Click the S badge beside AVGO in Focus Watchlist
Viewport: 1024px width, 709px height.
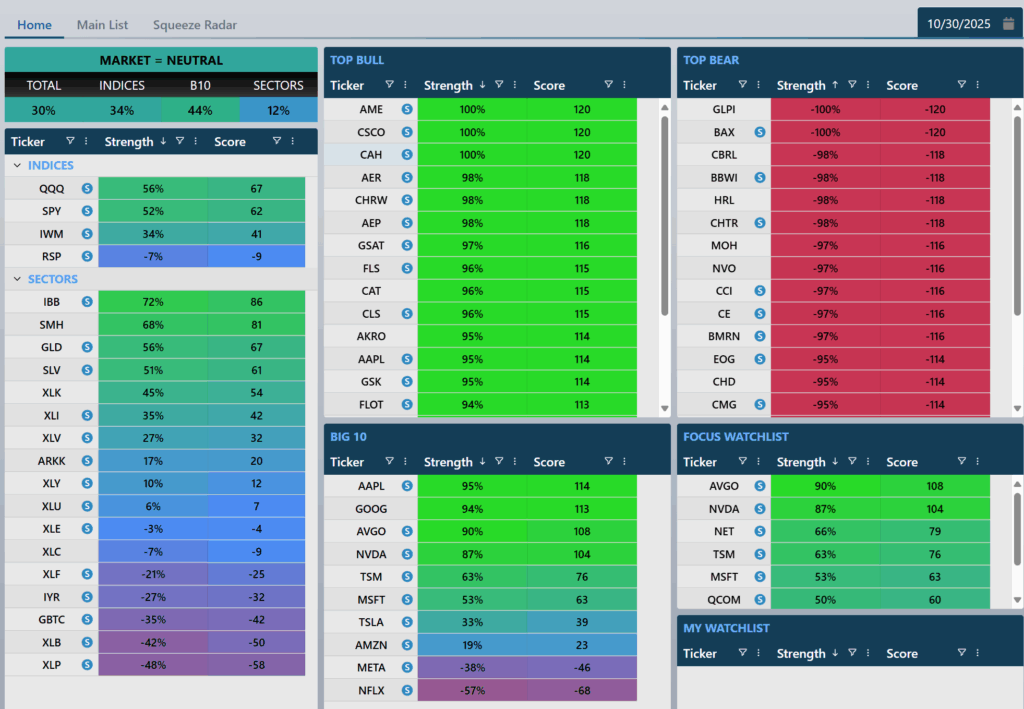(x=760, y=486)
